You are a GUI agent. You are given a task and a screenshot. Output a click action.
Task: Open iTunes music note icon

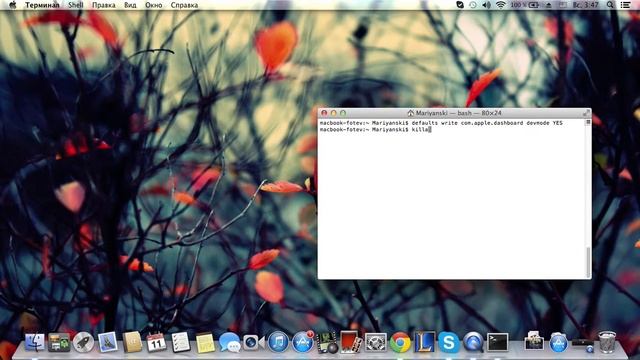click(278, 342)
